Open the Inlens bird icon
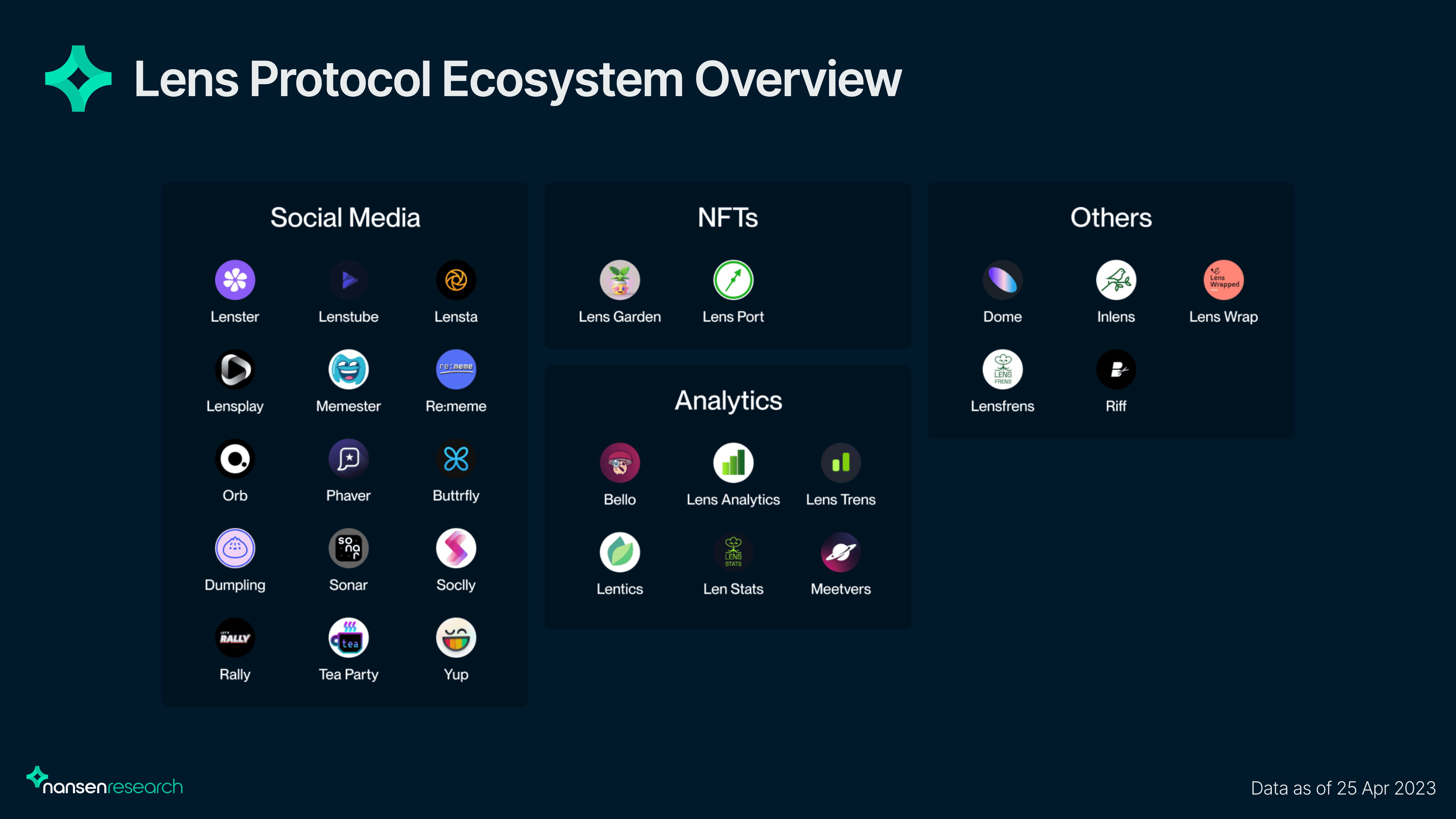The image size is (1456, 819). tap(1116, 280)
